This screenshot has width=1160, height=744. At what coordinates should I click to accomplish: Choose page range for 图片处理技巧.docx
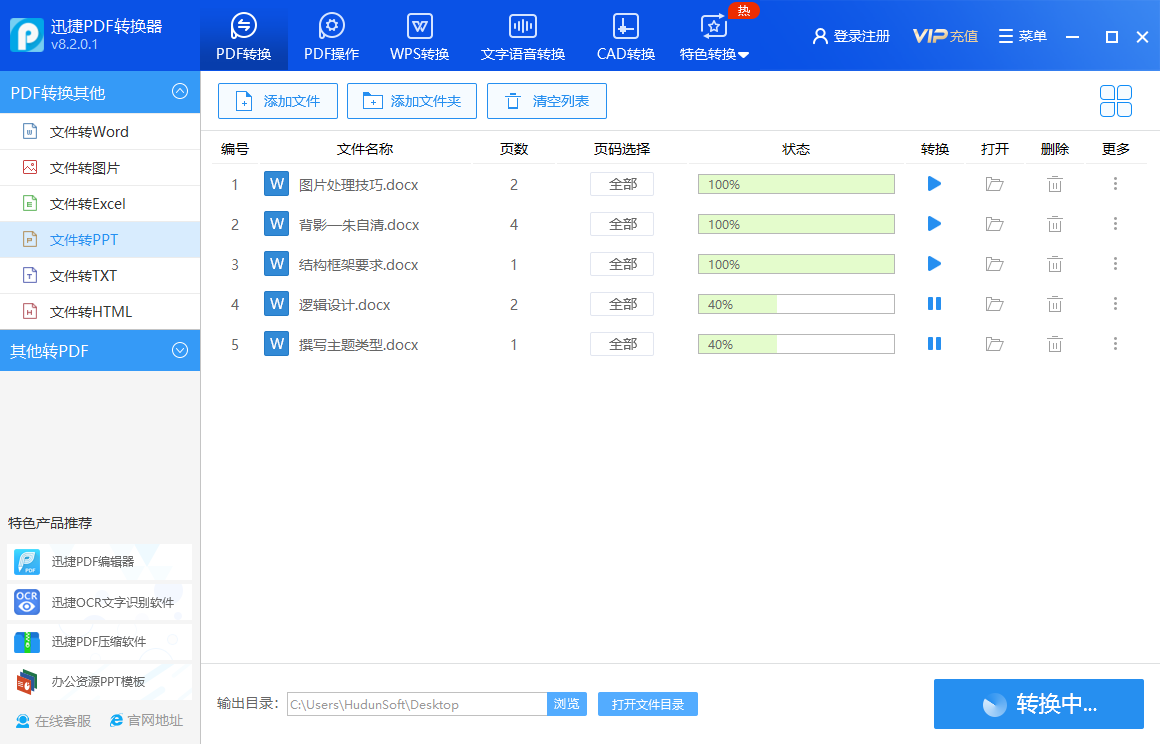(x=621, y=184)
